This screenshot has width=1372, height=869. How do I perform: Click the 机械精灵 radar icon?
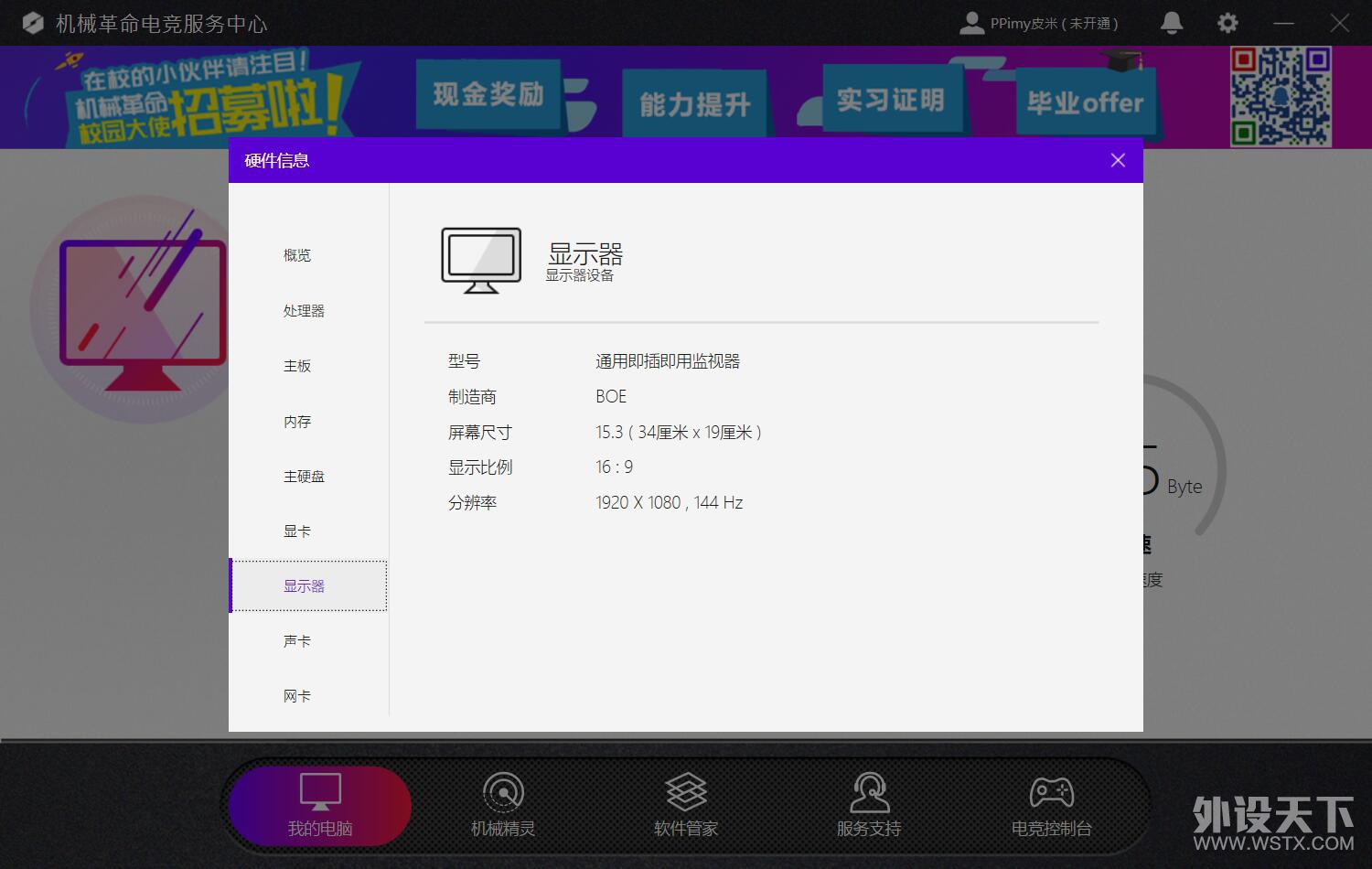pos(503,792)
